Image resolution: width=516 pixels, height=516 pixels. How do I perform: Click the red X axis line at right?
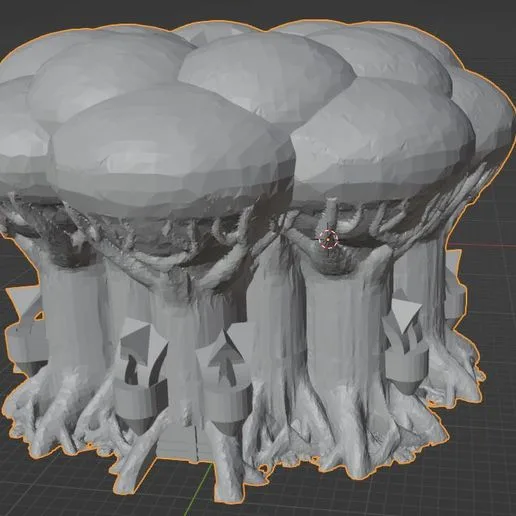tap(488, 245)
